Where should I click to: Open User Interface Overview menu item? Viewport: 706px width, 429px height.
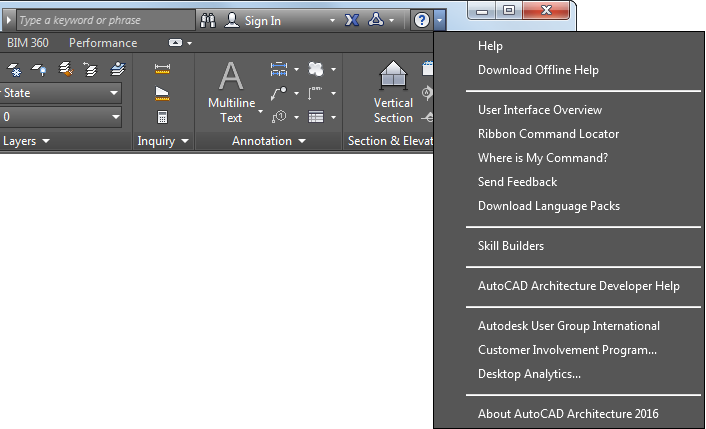[x=540, y=110]
